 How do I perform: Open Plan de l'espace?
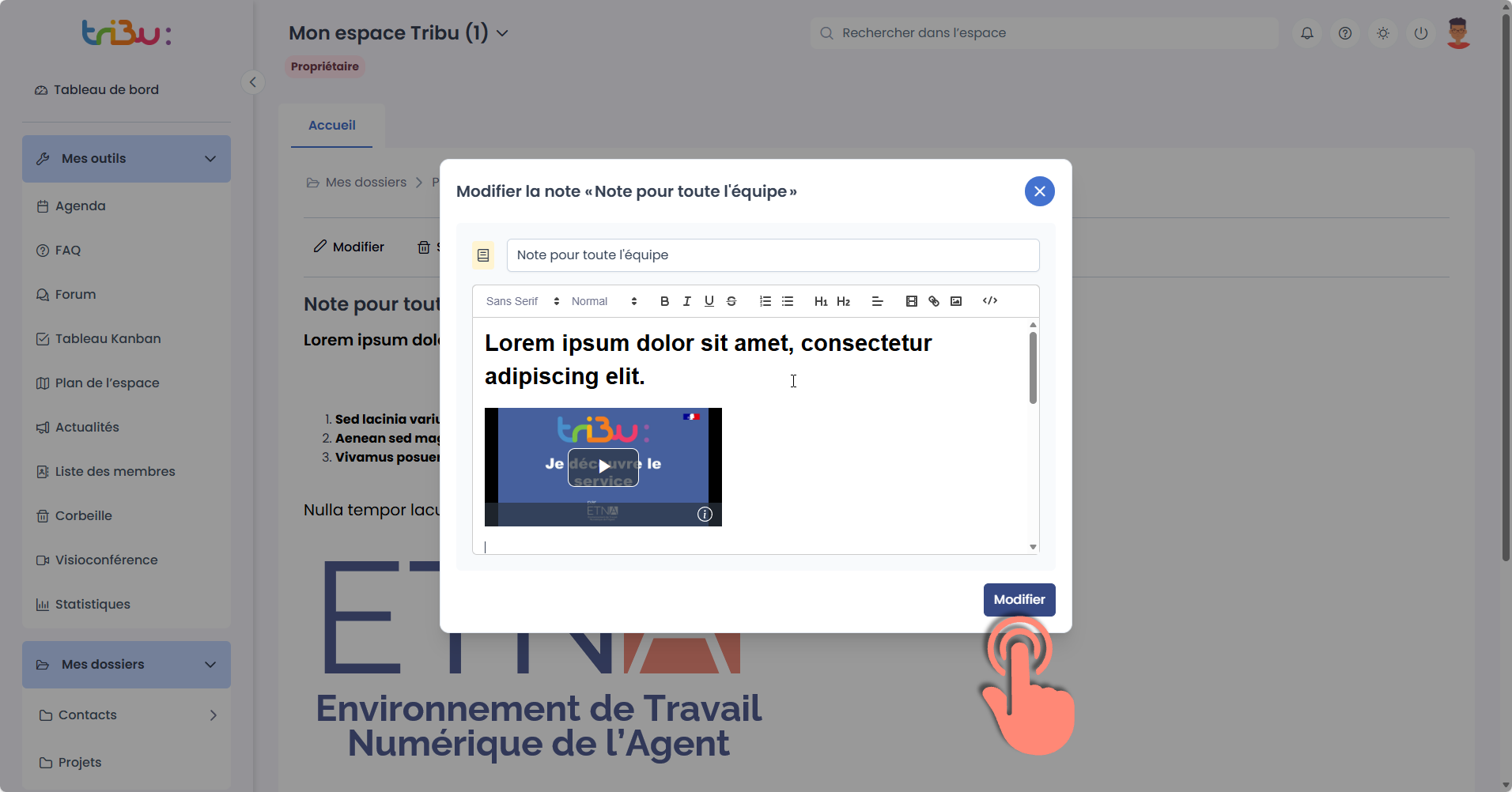(x=98, y=383)
